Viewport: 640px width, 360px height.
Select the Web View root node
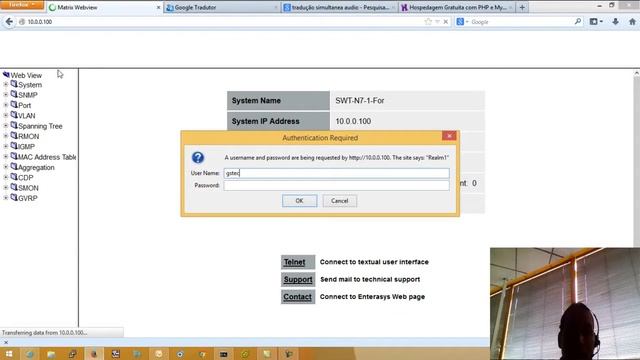point(26,75)
